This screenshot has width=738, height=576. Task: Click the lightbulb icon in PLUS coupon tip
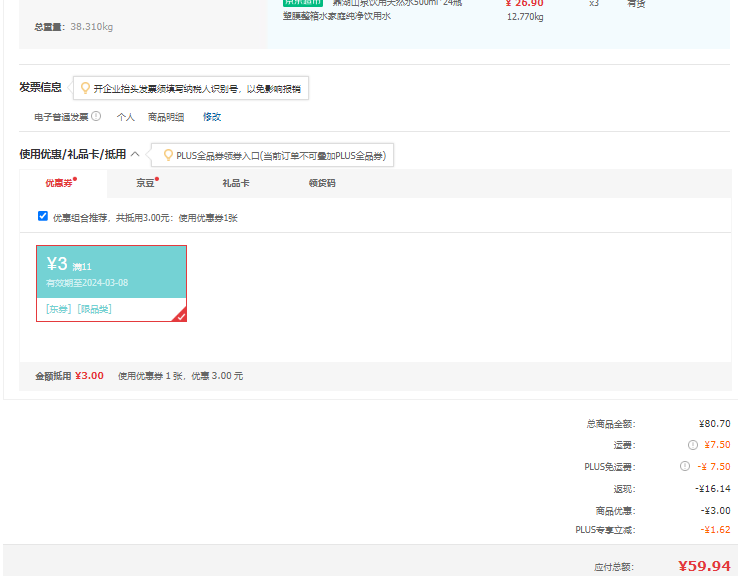pos(168,155)
